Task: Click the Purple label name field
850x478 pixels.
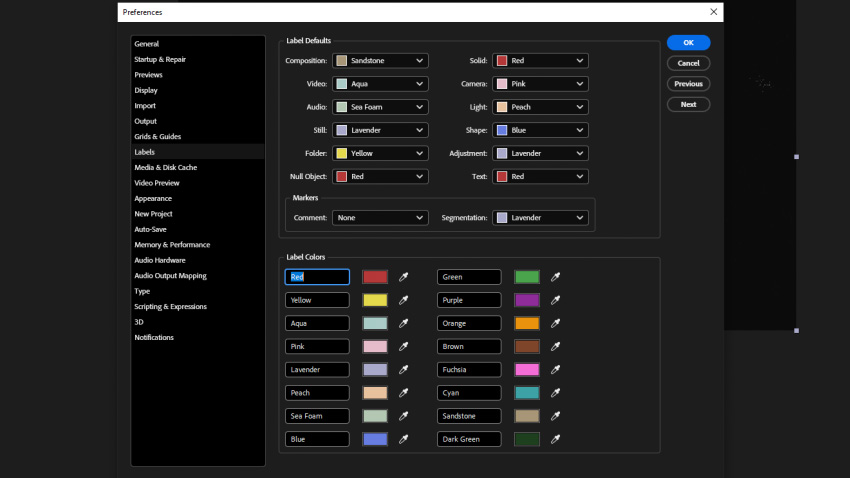Action: [469, 300]
